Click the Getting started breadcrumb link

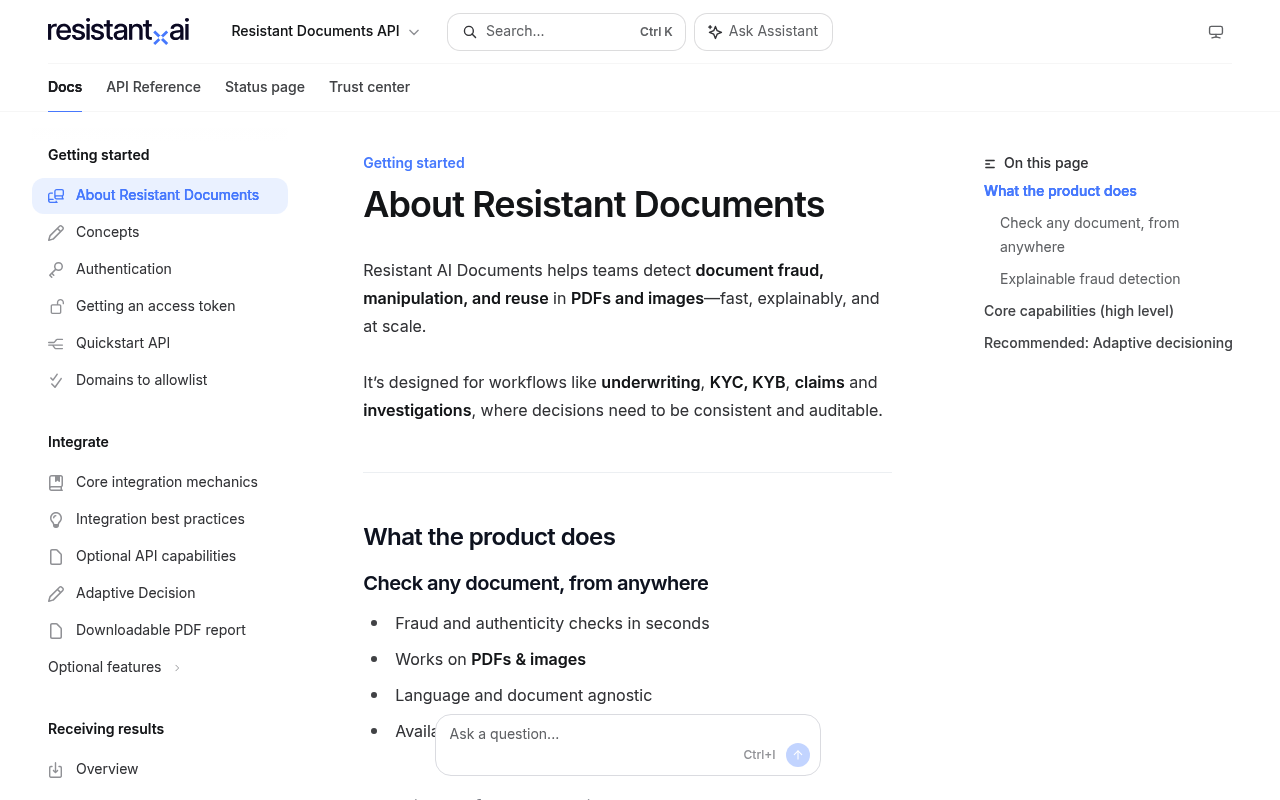414,163
